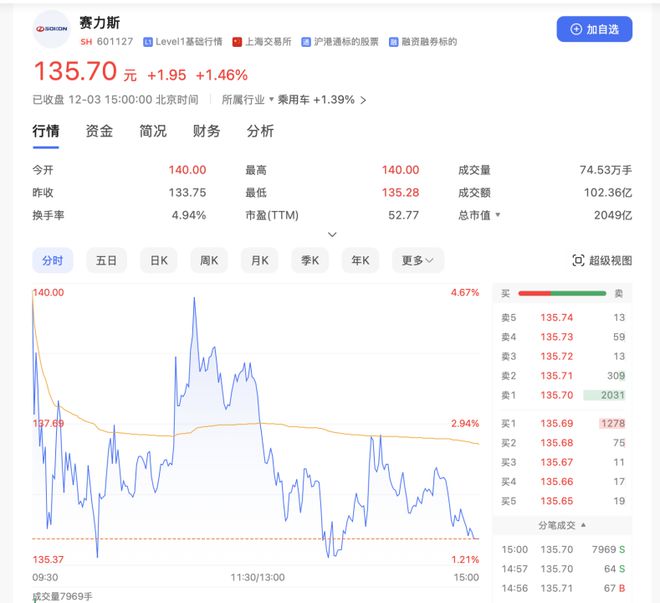Click the 买4 price 135.66

tap(556, 481)
